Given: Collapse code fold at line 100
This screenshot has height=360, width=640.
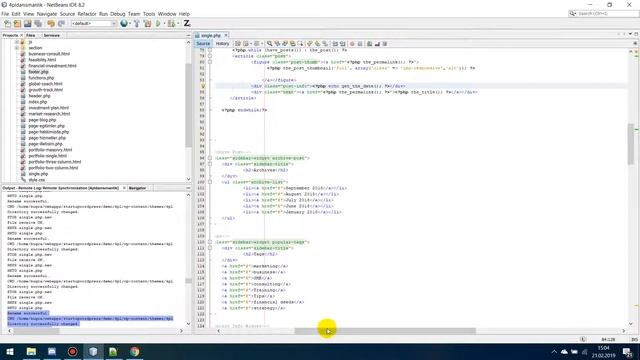Looking at the screenshot, I should [x=210, y=182].
